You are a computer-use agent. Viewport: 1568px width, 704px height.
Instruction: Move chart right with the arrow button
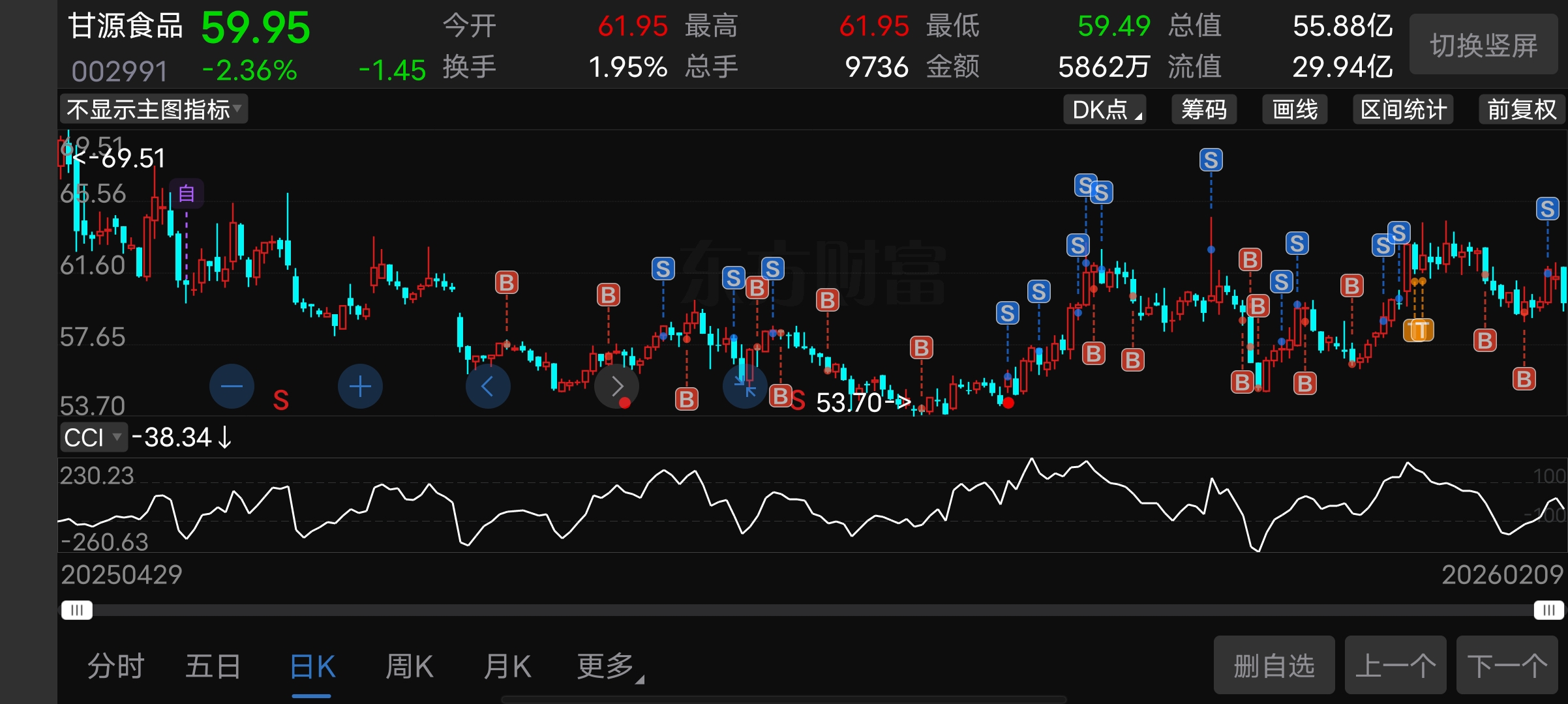(616, 387)
